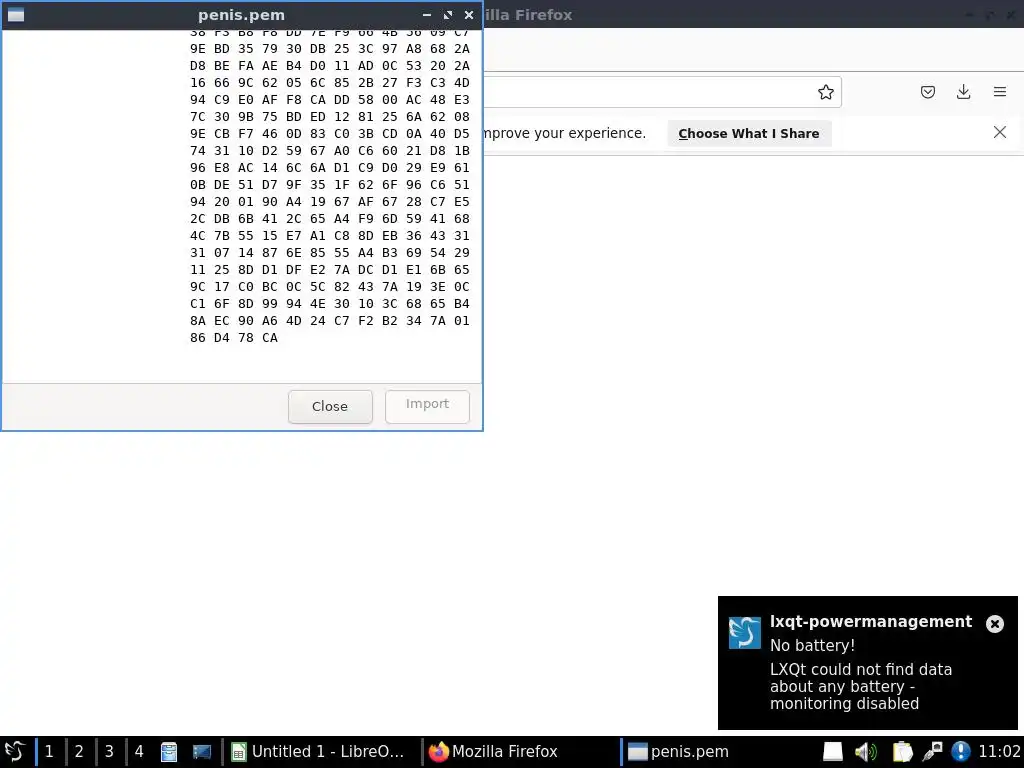Open the Firefox hamburger application menu
Screen dimensions: 1024x768
999,92
